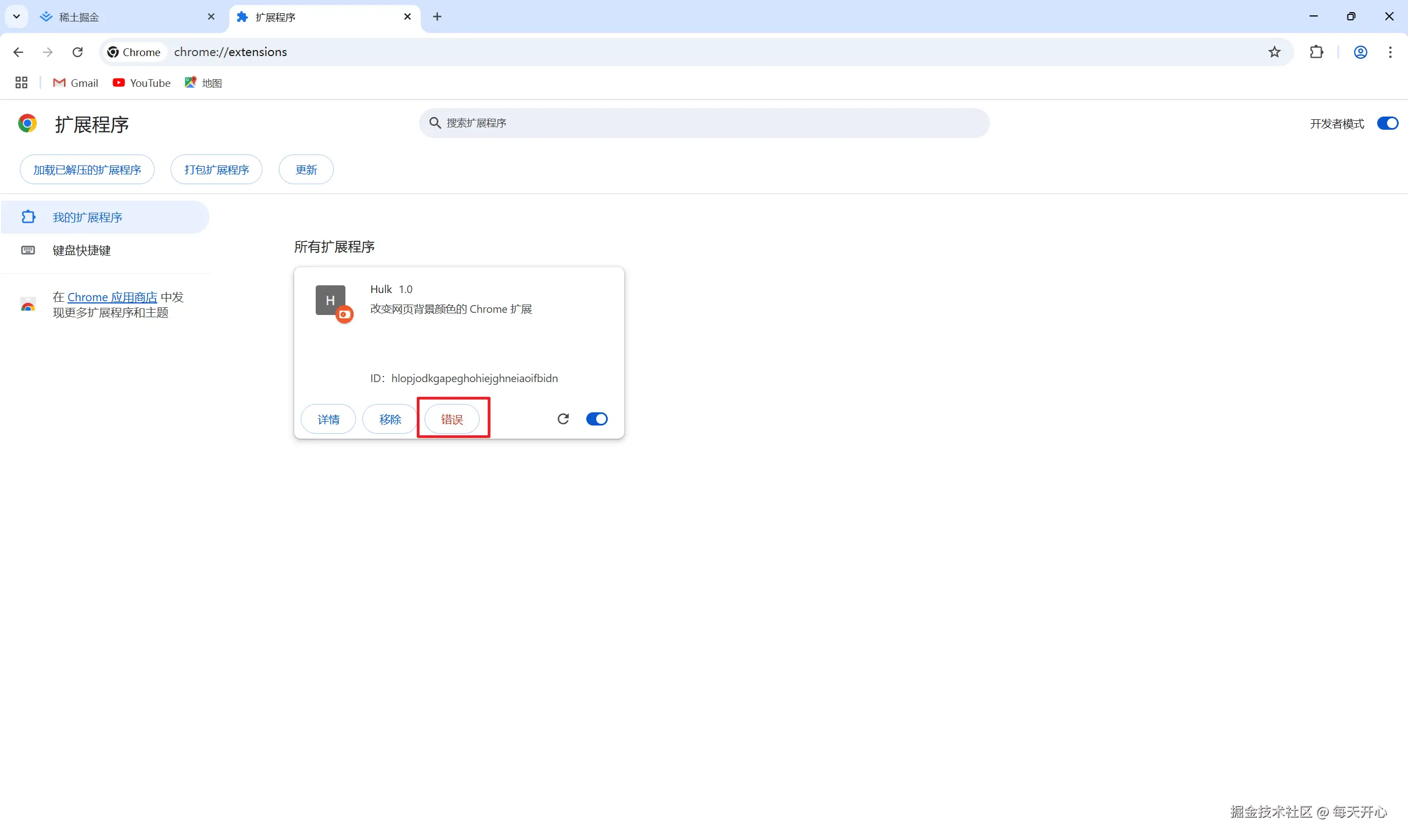The height and width of the screenshot is (840, 1408).
Task: Click the browser page reload icon
Action: click(78, 52)
